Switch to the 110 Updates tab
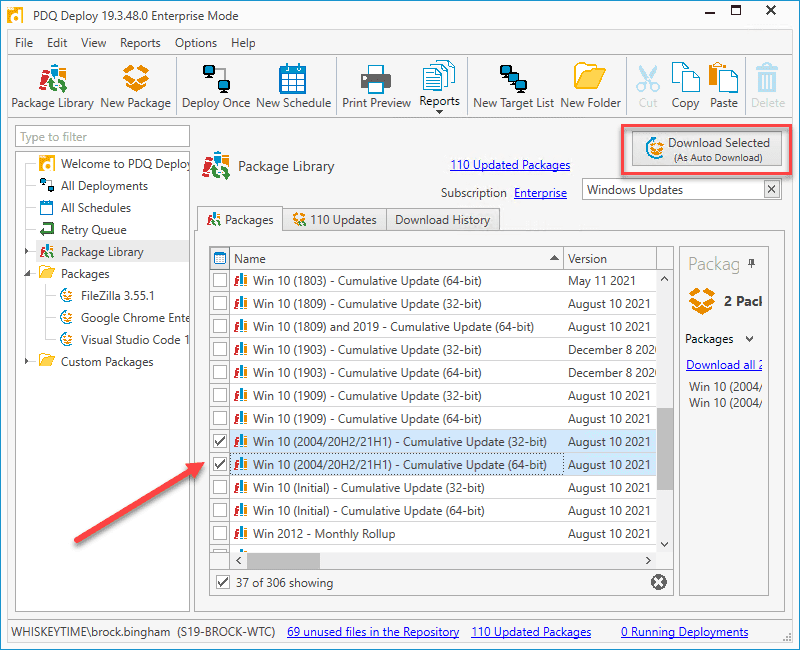800x650 pixels. point(335,220)
